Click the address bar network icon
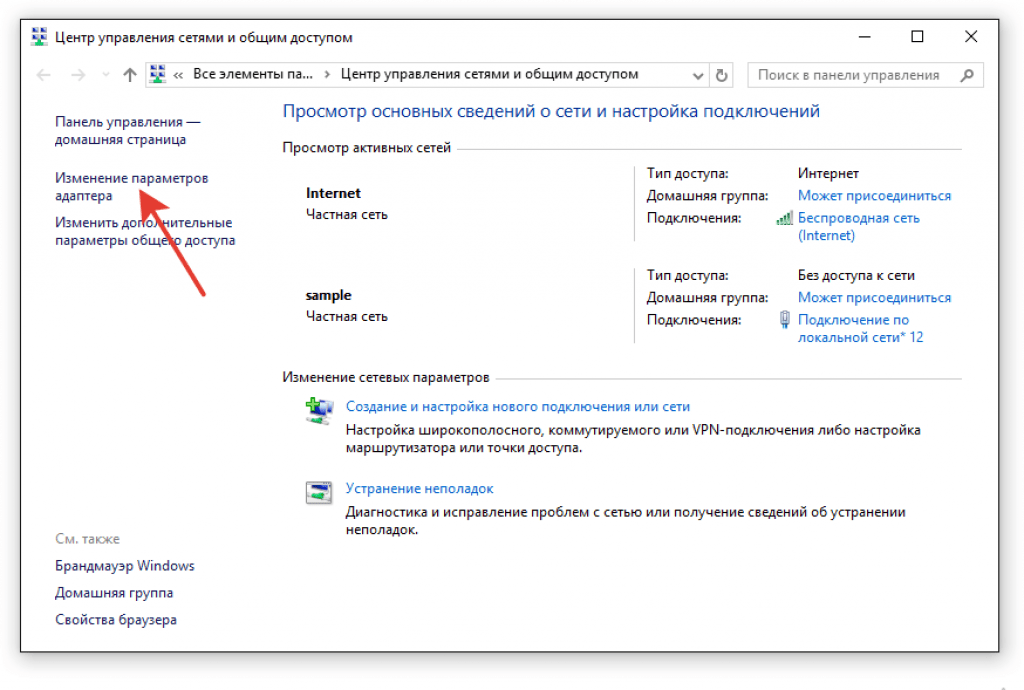Image resolution: width=1024 pixels, height=690 pixels. click(x=157, y=74)
